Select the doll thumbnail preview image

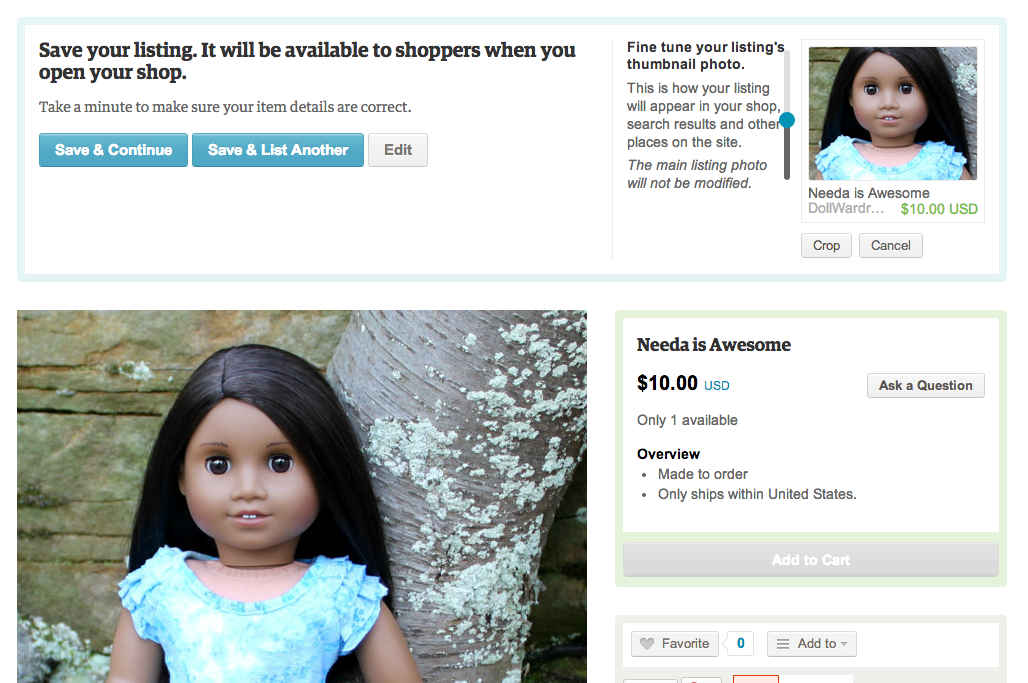click(892, 113)
